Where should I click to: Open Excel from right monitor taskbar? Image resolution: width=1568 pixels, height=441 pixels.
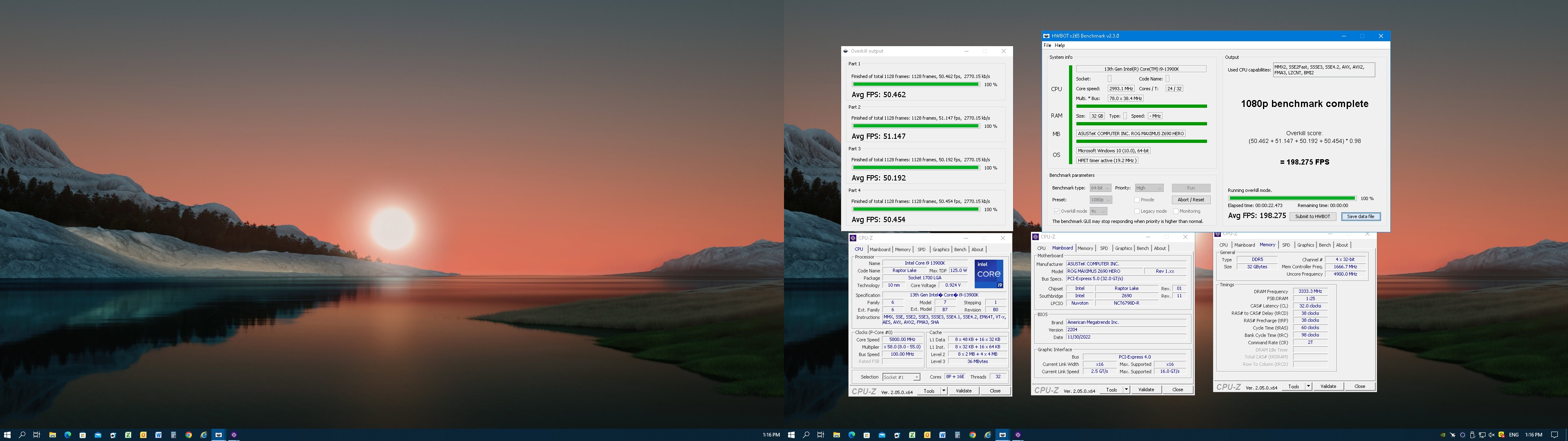912,435
